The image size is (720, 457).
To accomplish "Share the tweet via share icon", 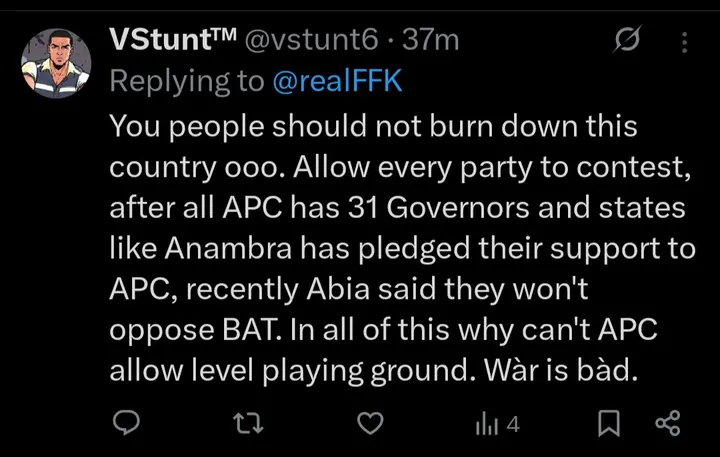I will coord(667,425).
